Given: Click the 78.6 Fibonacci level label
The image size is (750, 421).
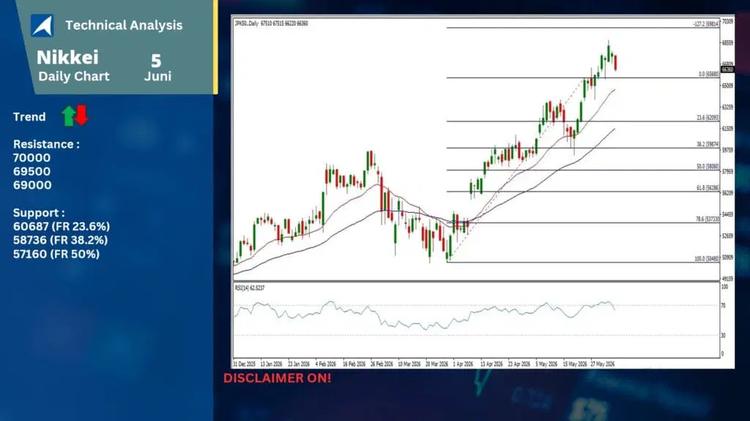Looking at the screenshot, I should point(707,219).
